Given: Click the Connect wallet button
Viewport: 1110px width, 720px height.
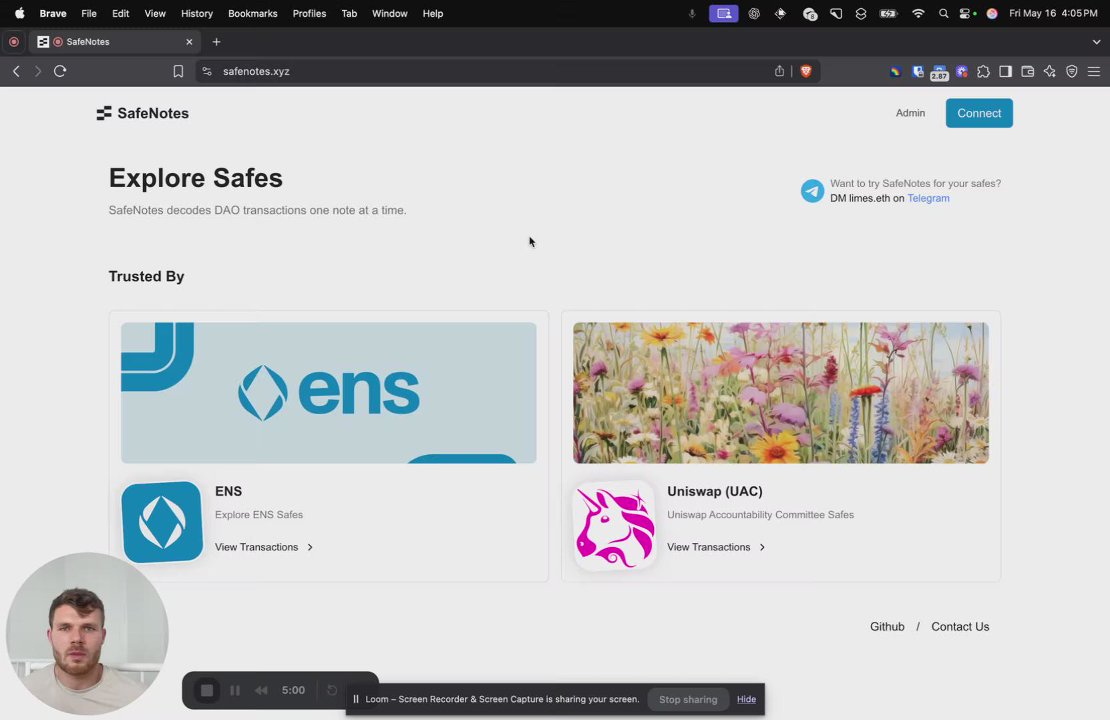Looking at the screenshot, I should tap(979, 113).
